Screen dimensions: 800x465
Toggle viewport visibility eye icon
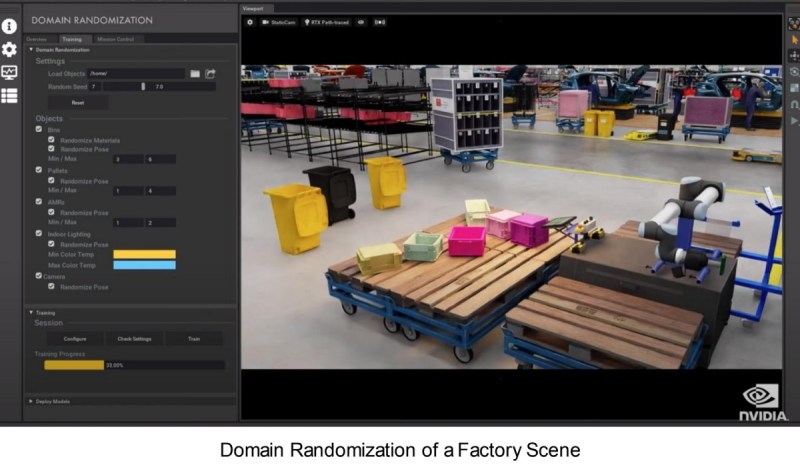click(x=361, y=22)
